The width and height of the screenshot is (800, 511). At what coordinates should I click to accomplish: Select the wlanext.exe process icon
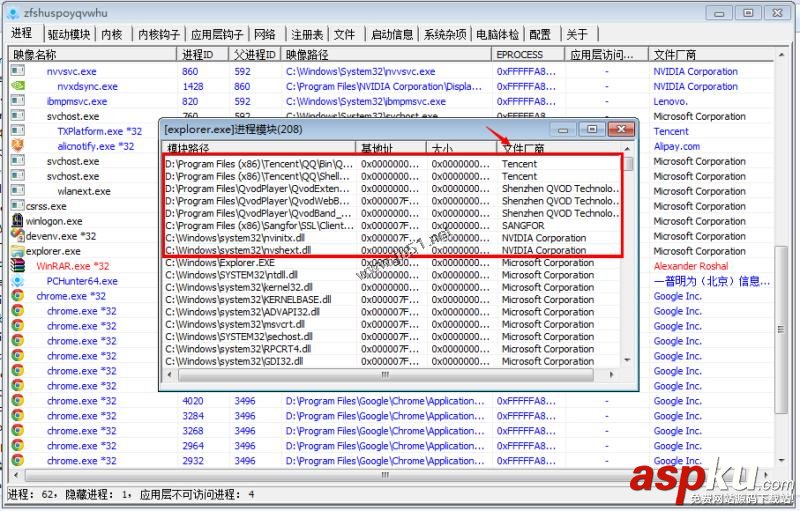click(x=17, y=190)
